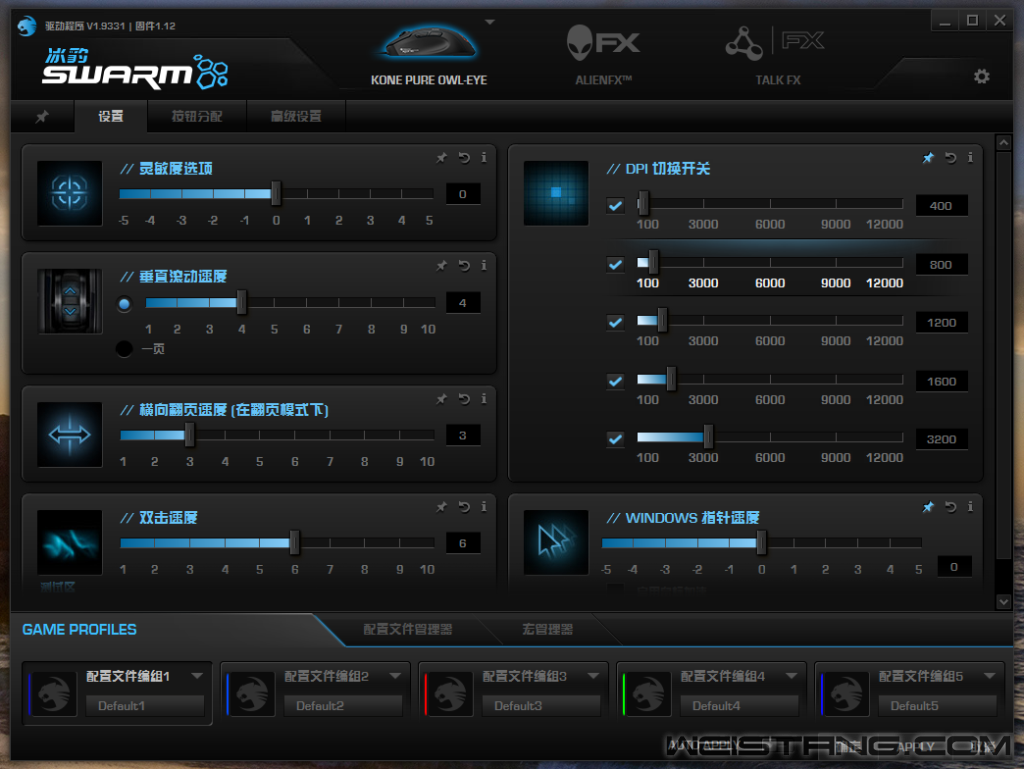Reset the 双击速度 double-click speed
This screenshot has height=769, width=1024.
click(464, 507)
